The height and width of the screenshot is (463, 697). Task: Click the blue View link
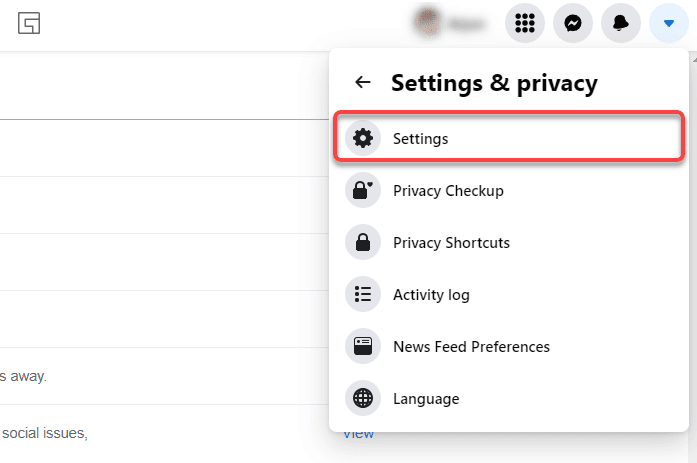point(359,434)
